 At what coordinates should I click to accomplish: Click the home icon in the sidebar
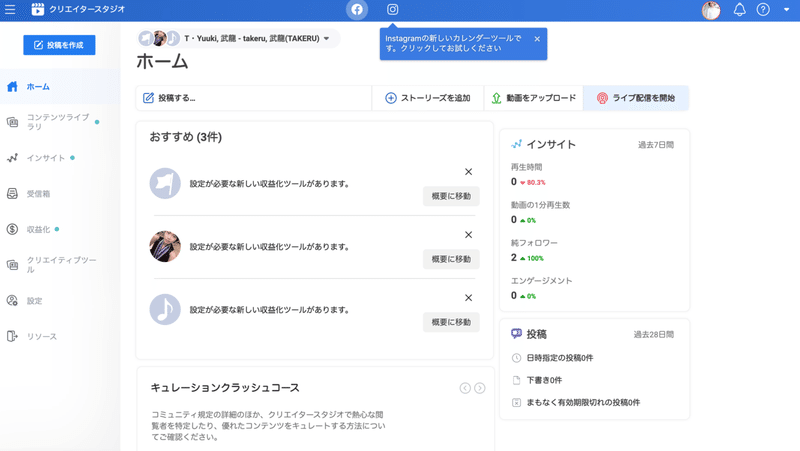tap(12, 87)
